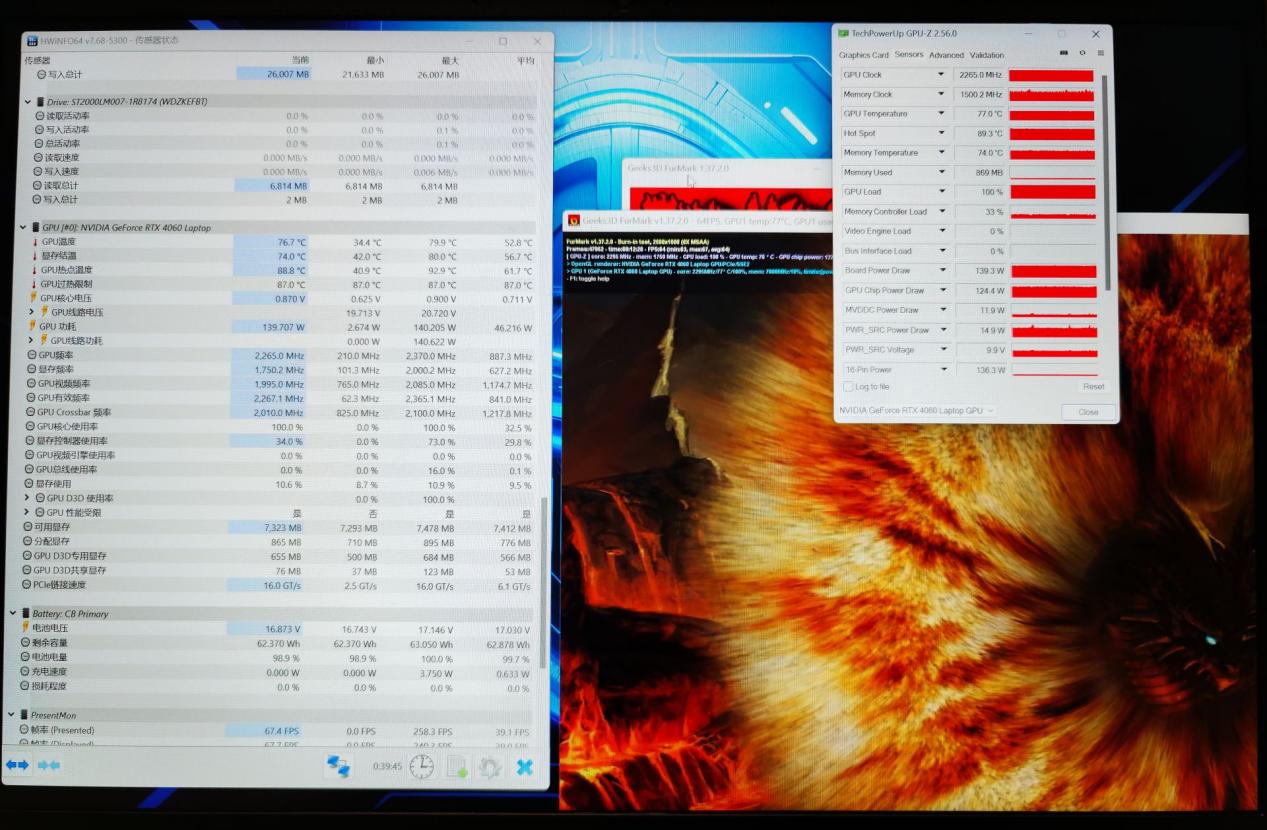
Task: Switch to the Advanced tab in GPU-Z
Action: pos(946,55)
